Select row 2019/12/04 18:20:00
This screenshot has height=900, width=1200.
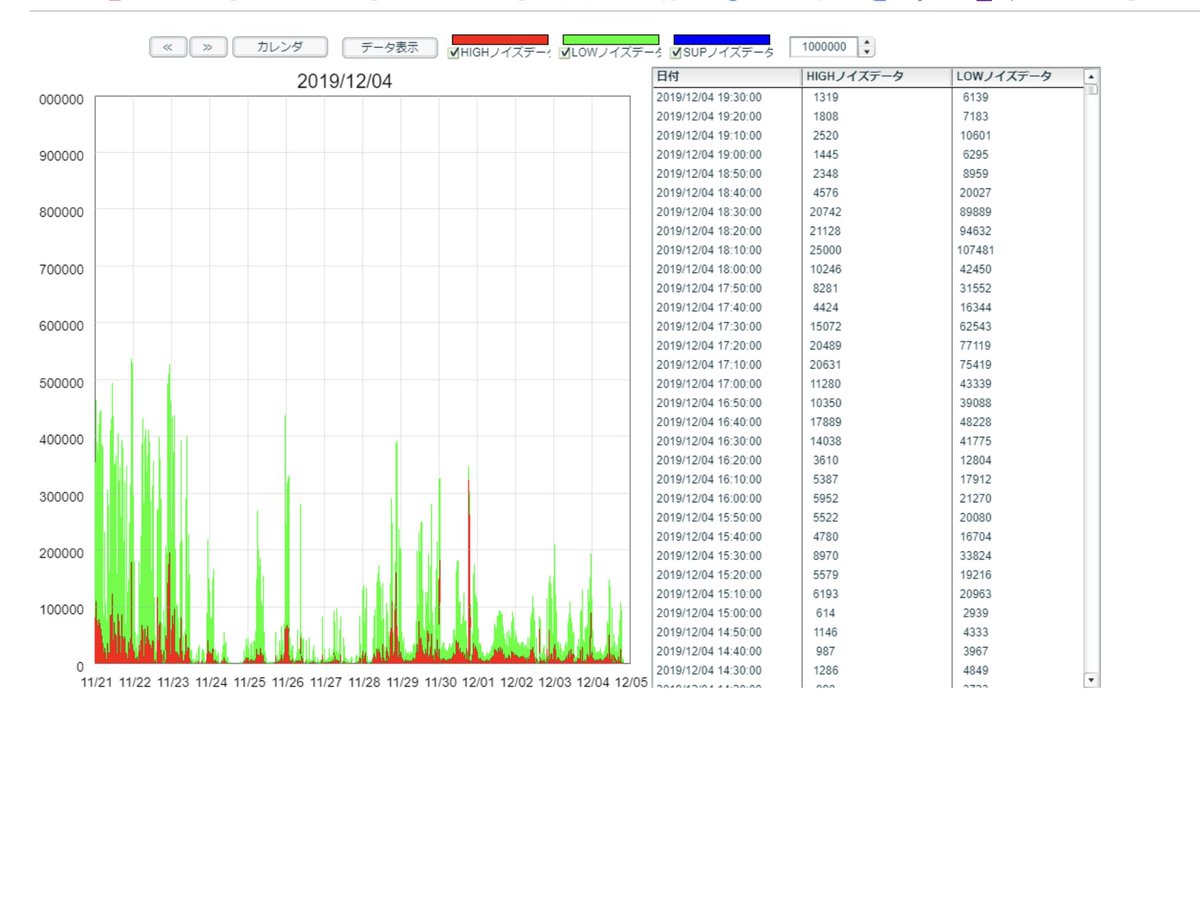pyautogui.click(x=868, y=230)
